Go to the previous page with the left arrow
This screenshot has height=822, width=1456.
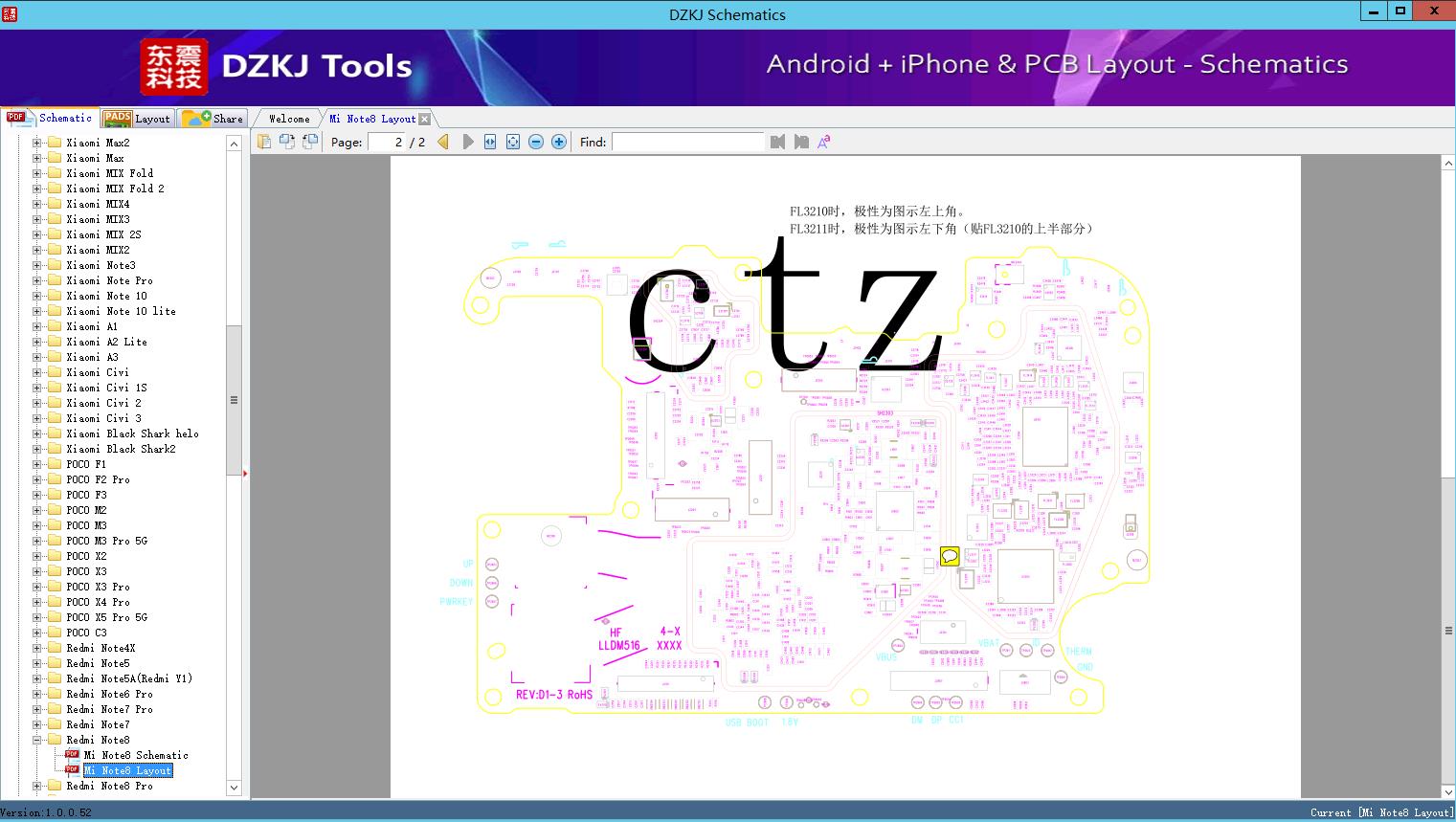click(443, 142)
